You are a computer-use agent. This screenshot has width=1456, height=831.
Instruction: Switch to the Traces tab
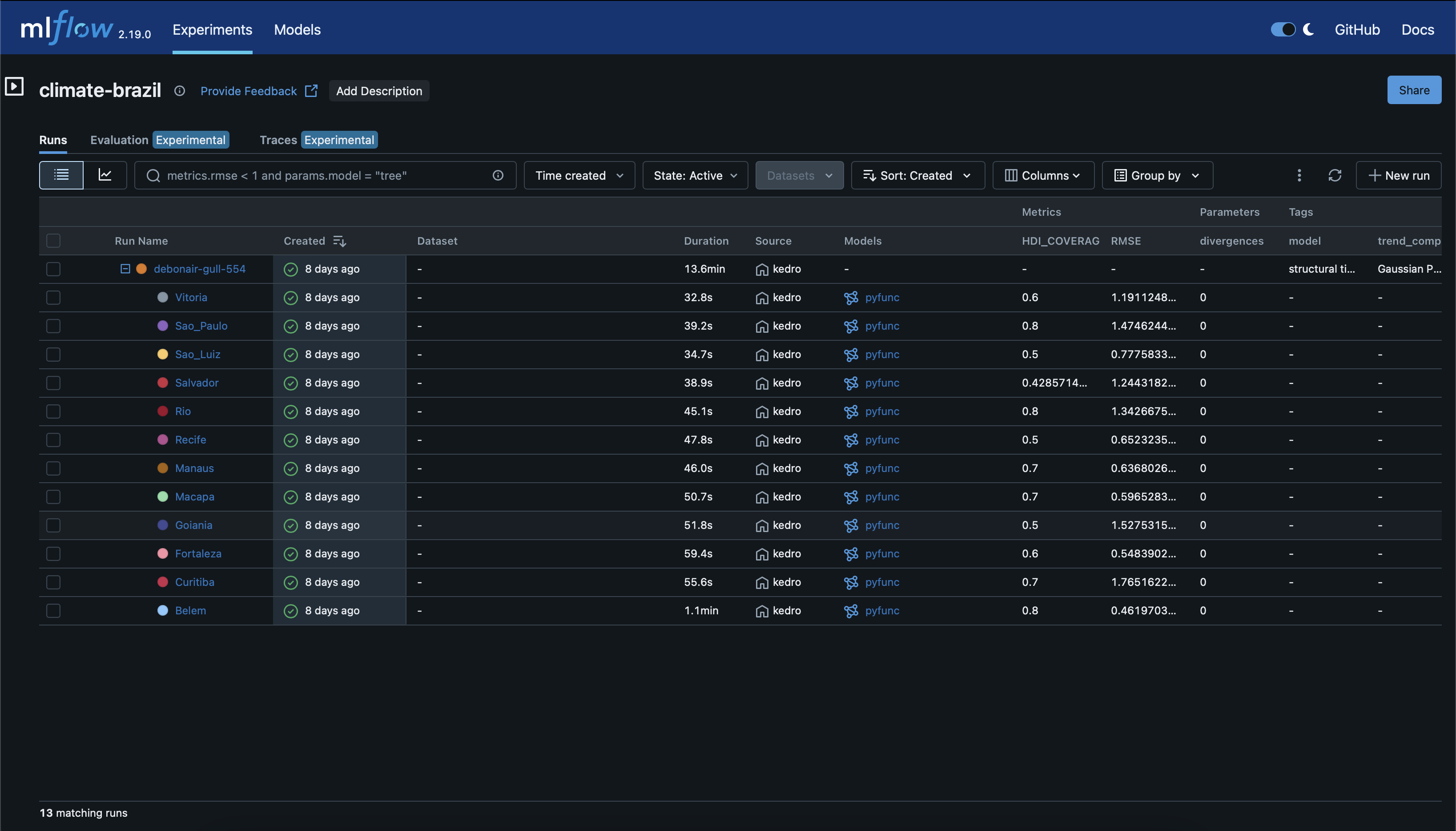coord(278,140)
